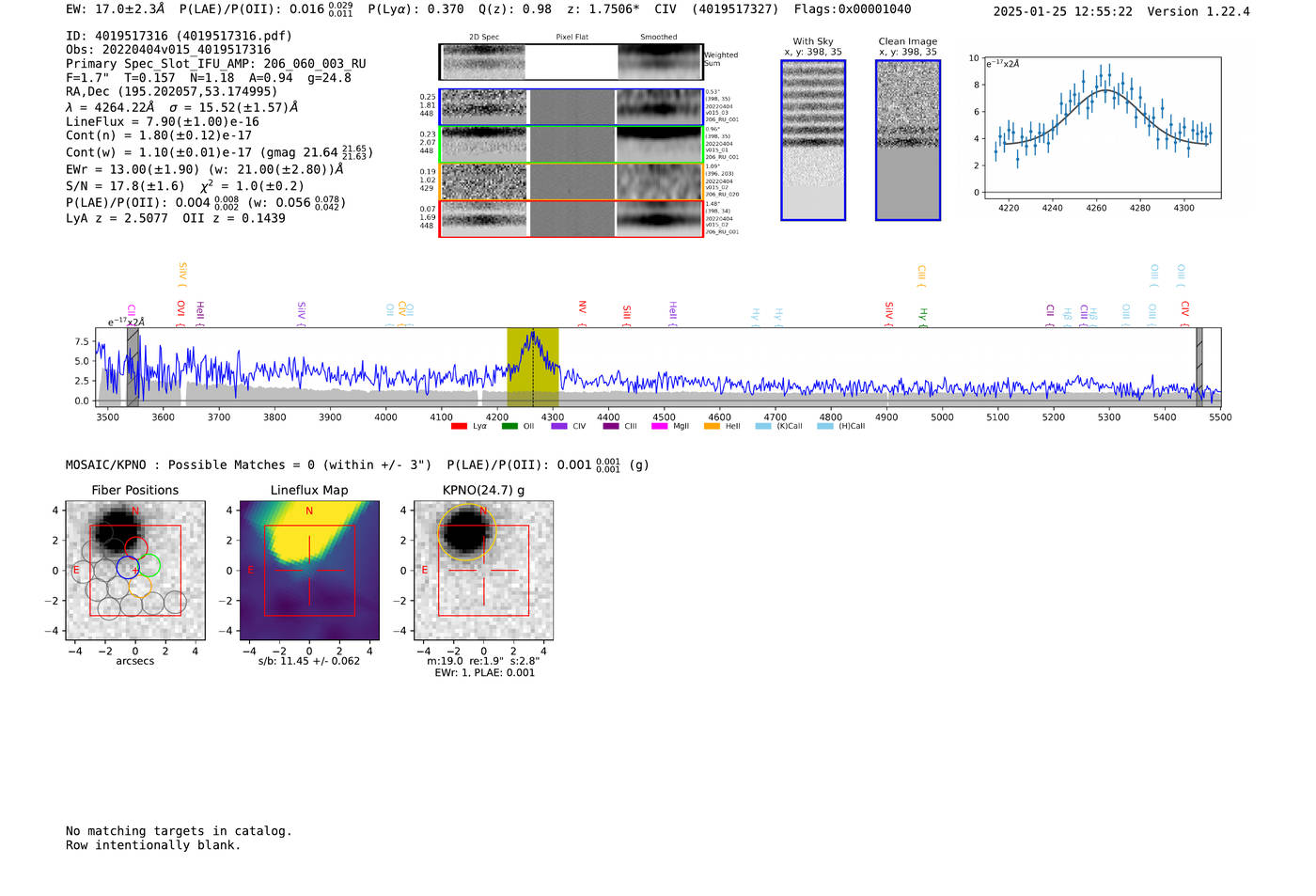Click the red-framed fiber 2D spectrum row
Screen dimensions: 1316x896
point(572,218)
